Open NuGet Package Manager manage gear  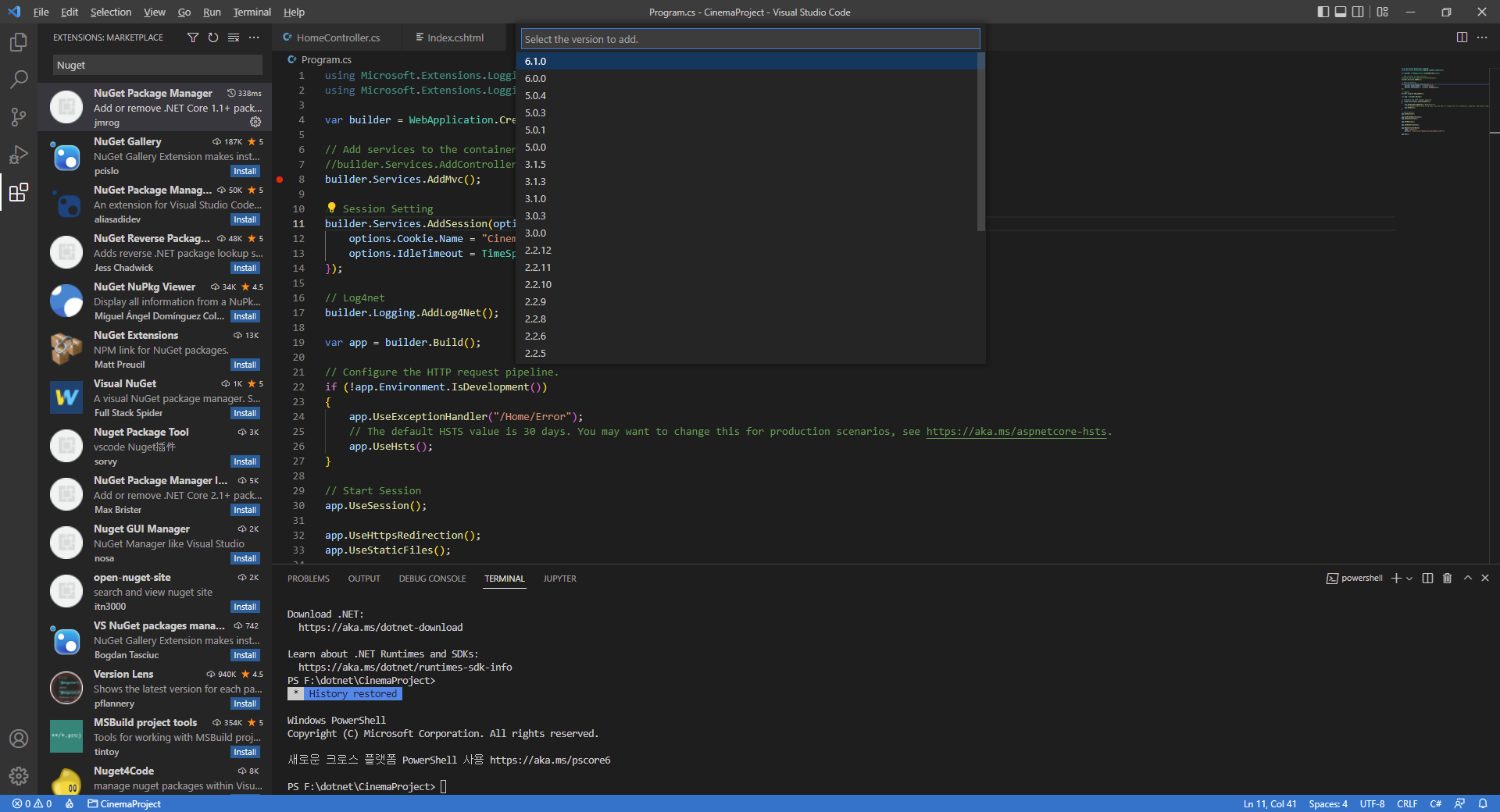click(x=255, y=122)
